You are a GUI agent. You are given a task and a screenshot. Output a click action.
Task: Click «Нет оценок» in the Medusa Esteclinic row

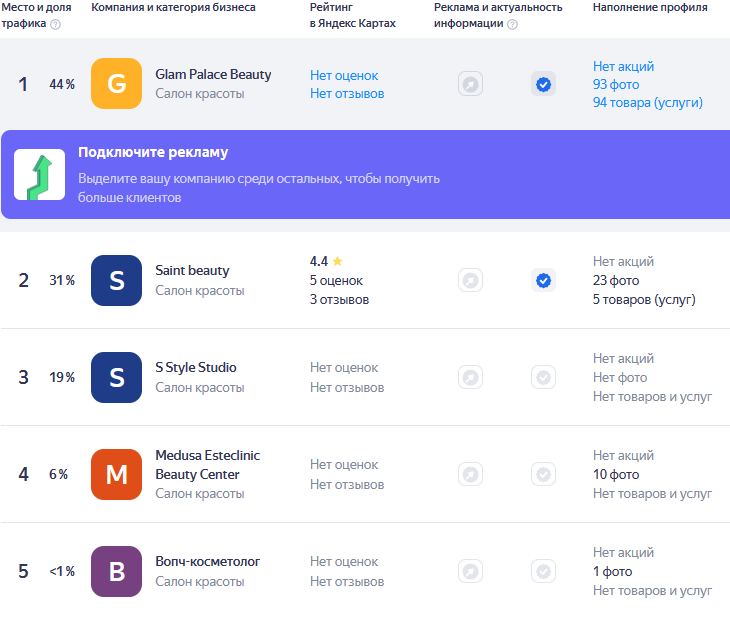(344, 465)
